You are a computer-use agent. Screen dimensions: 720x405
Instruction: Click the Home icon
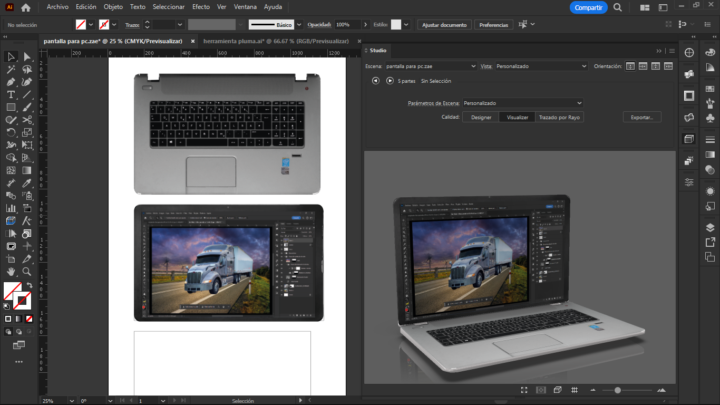26,7
